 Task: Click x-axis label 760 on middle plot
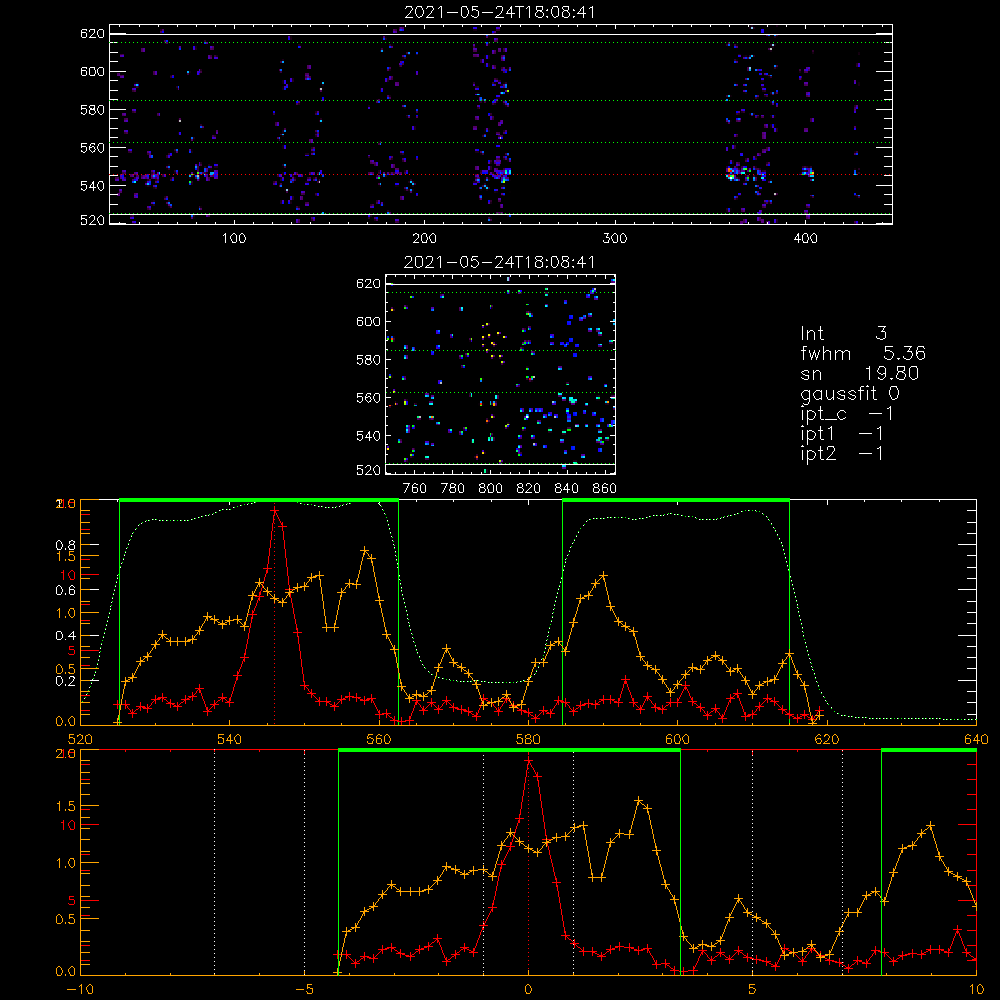[415, 489]
